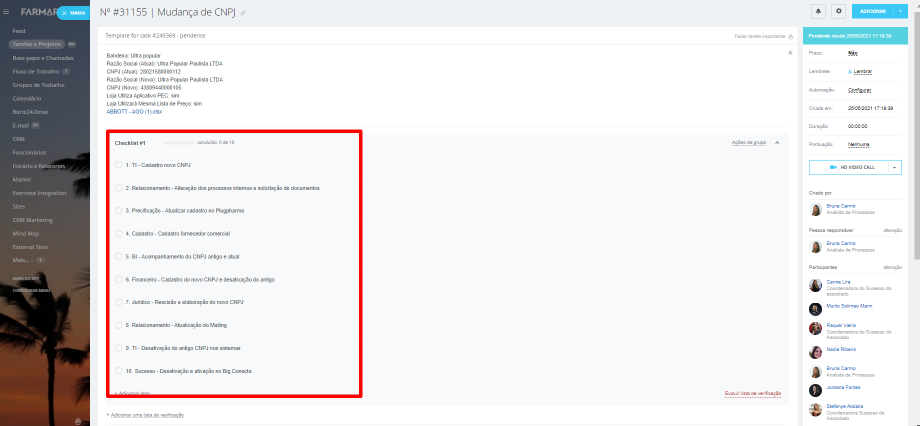Click Excluir lista de verificação link
Screen dimensions: 920x426
pos(751,394)
